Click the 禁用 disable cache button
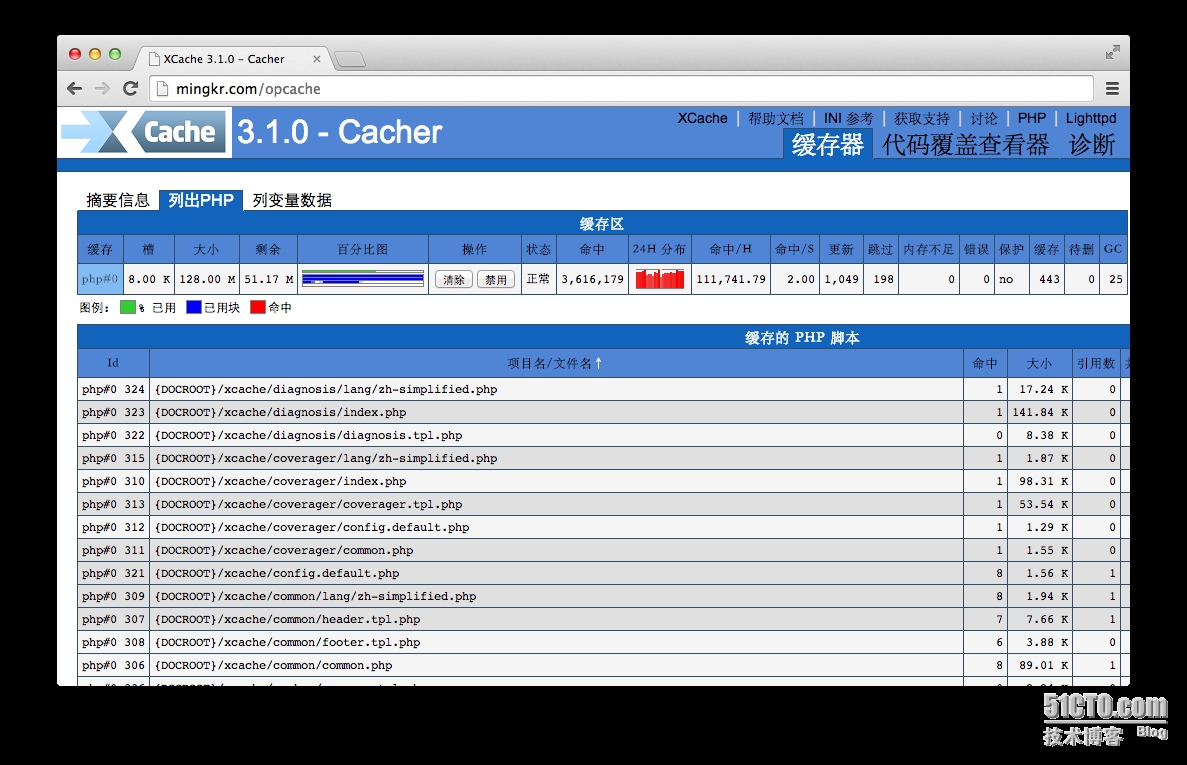The height and width of the screenshot is (765, 1187). click(x=496, y=279)
